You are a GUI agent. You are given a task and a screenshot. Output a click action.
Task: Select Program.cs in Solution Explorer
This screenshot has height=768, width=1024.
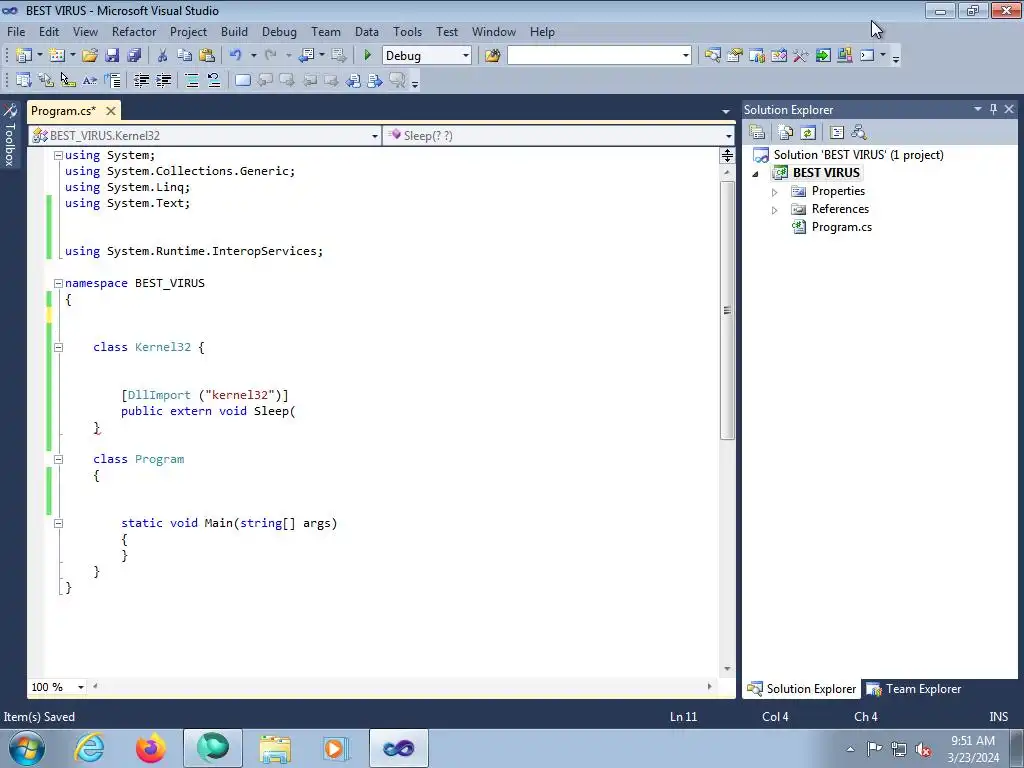(841, 227)
